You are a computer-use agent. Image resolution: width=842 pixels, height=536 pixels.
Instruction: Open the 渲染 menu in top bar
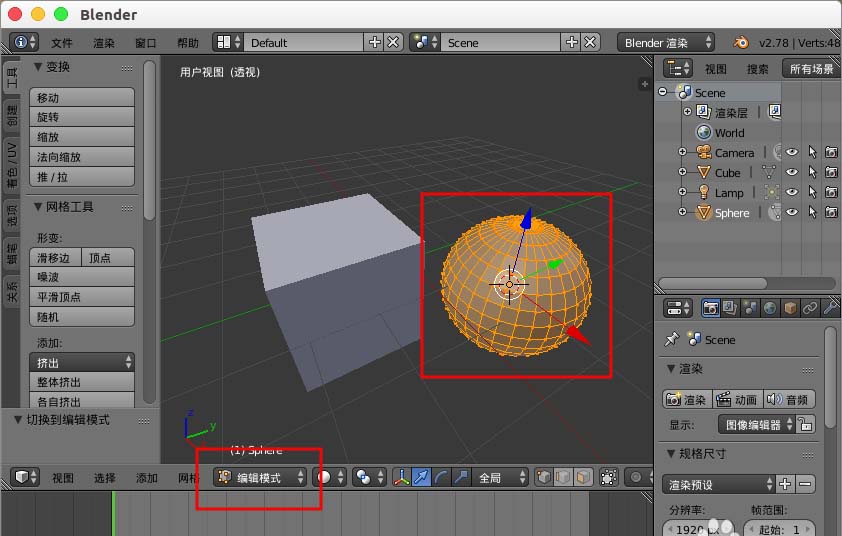104,43
